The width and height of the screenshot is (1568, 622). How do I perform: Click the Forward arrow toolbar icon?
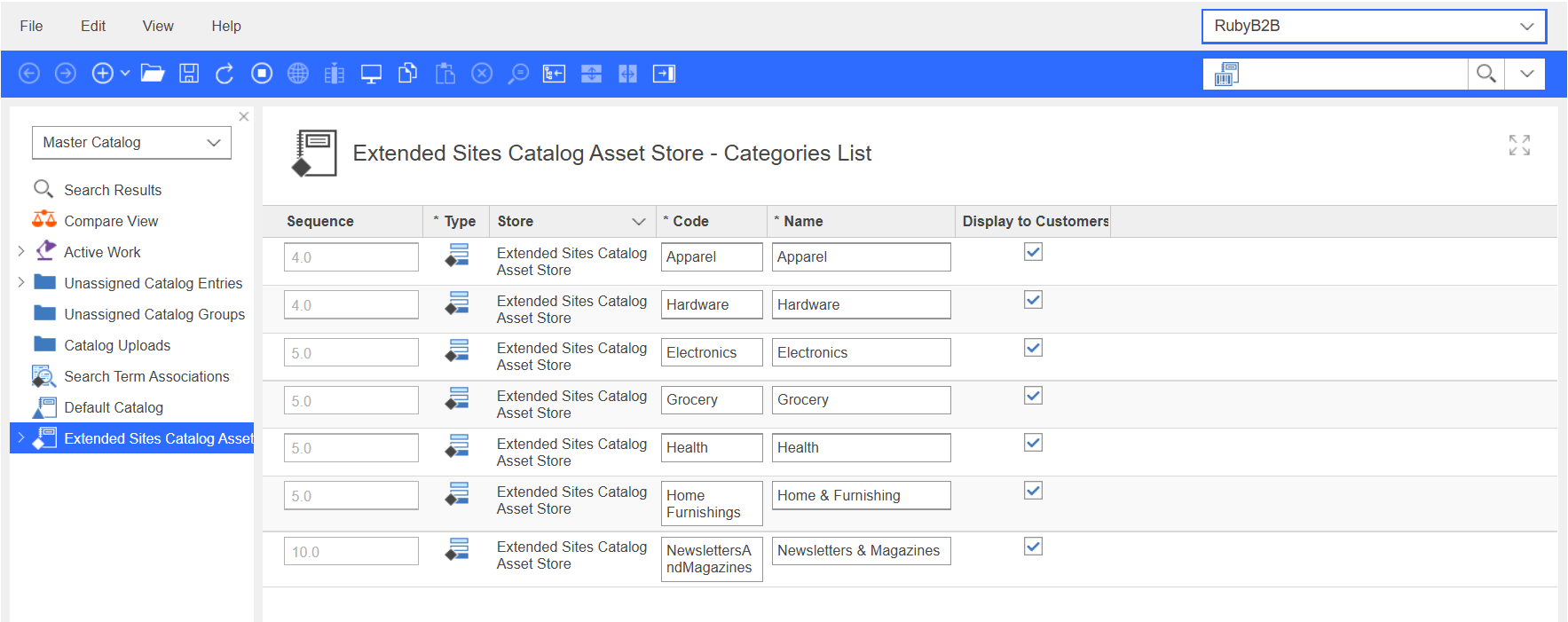[66, 74]
